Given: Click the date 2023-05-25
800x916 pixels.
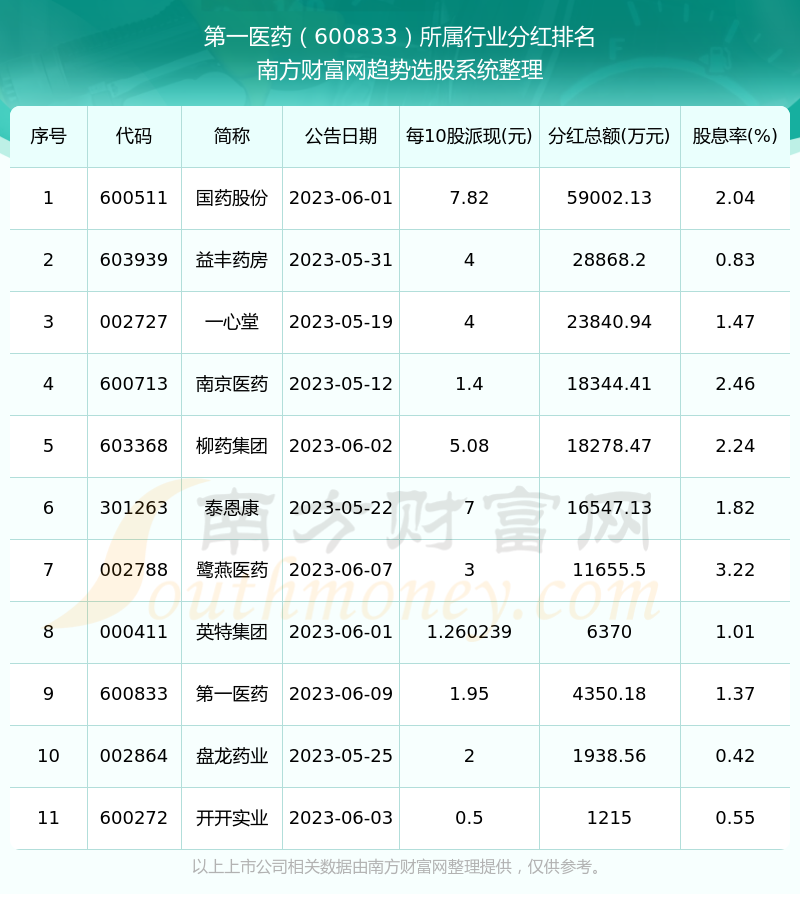Looking at the screenshot, I should [341, 755].
